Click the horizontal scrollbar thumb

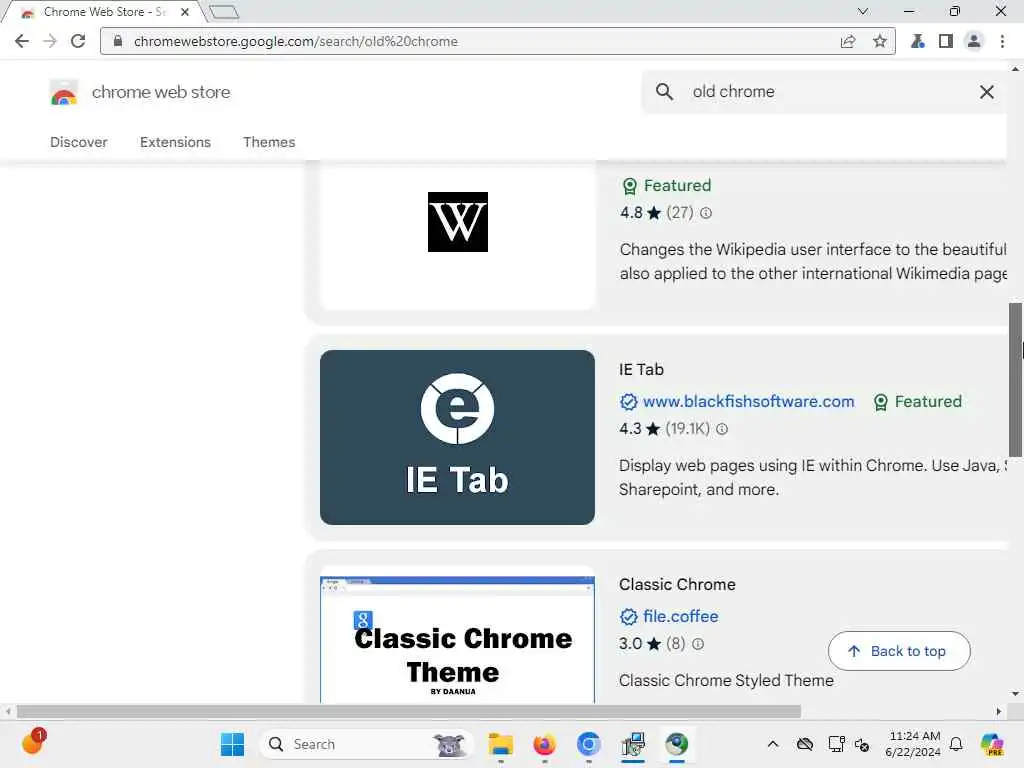click(409, 711)
